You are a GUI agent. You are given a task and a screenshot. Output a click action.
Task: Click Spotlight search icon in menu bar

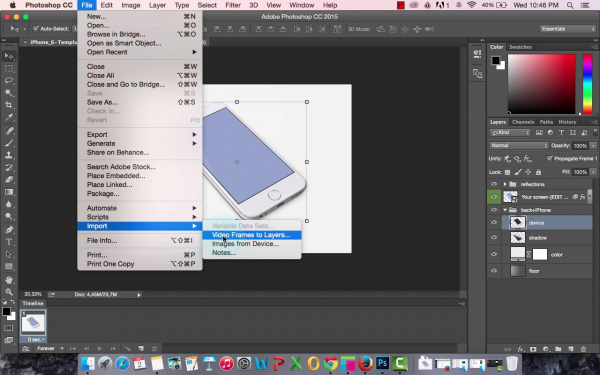(570, 5)
